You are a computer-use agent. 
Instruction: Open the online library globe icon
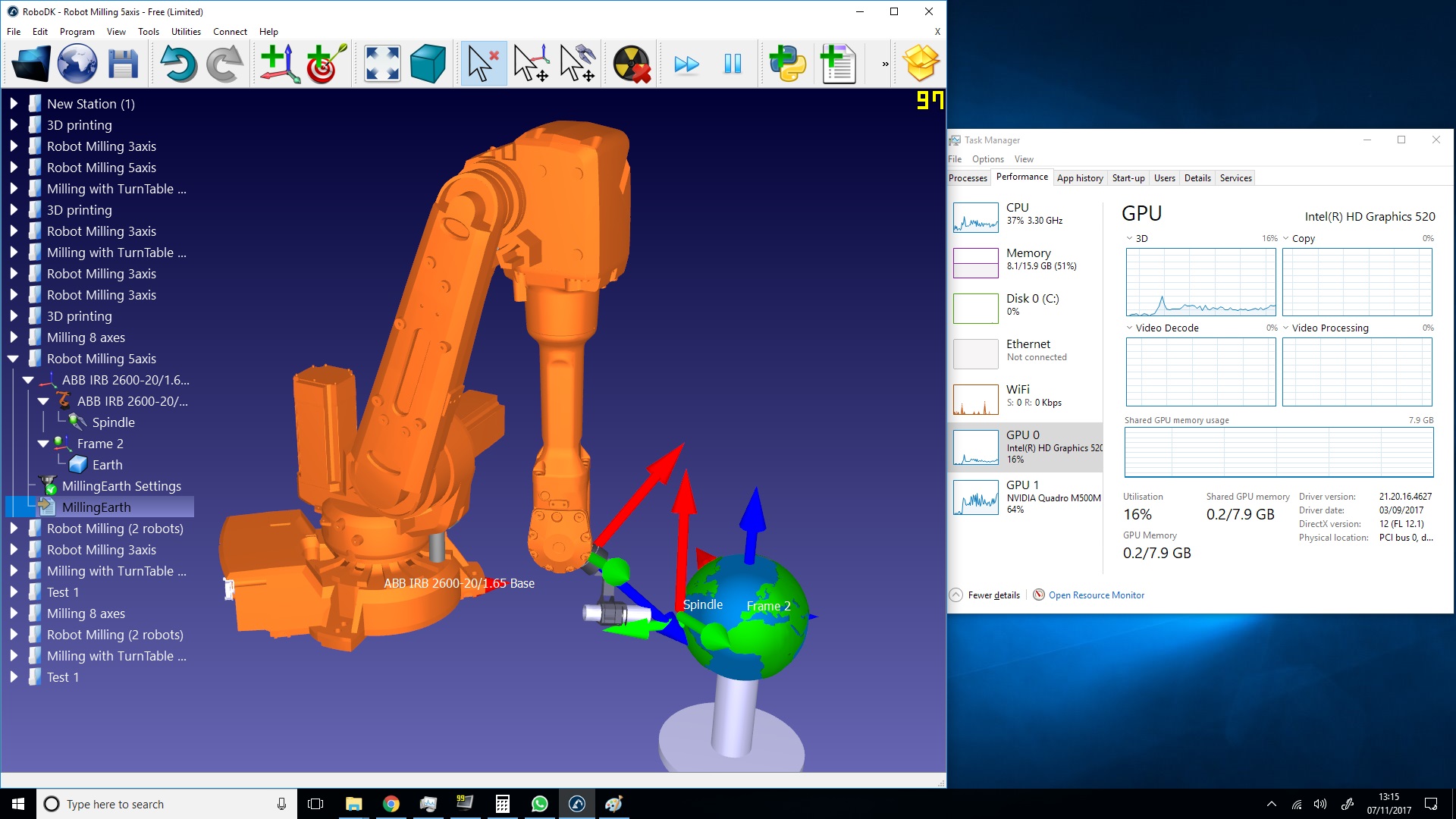(77, 64)
